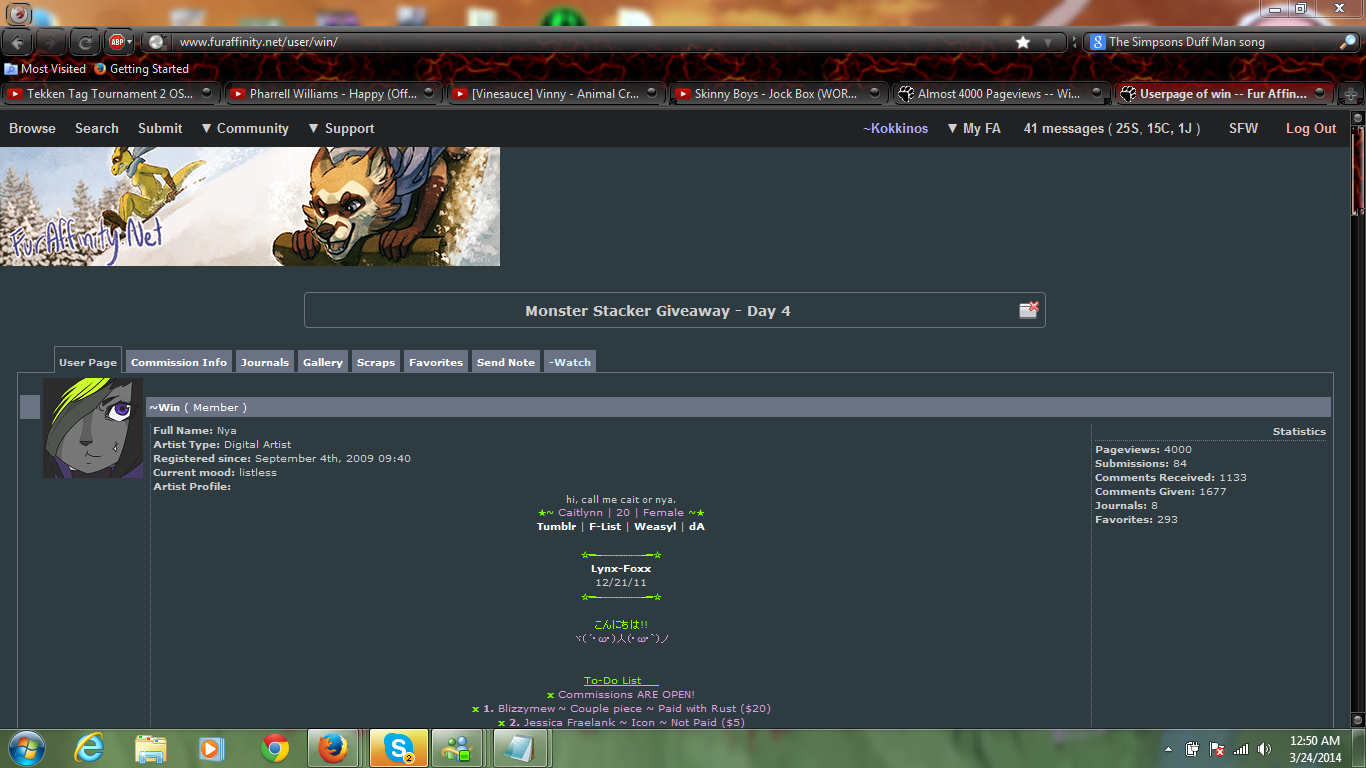
Task: Close the Pharrell Williams - Happy tab
Action: tap(429, 93)
